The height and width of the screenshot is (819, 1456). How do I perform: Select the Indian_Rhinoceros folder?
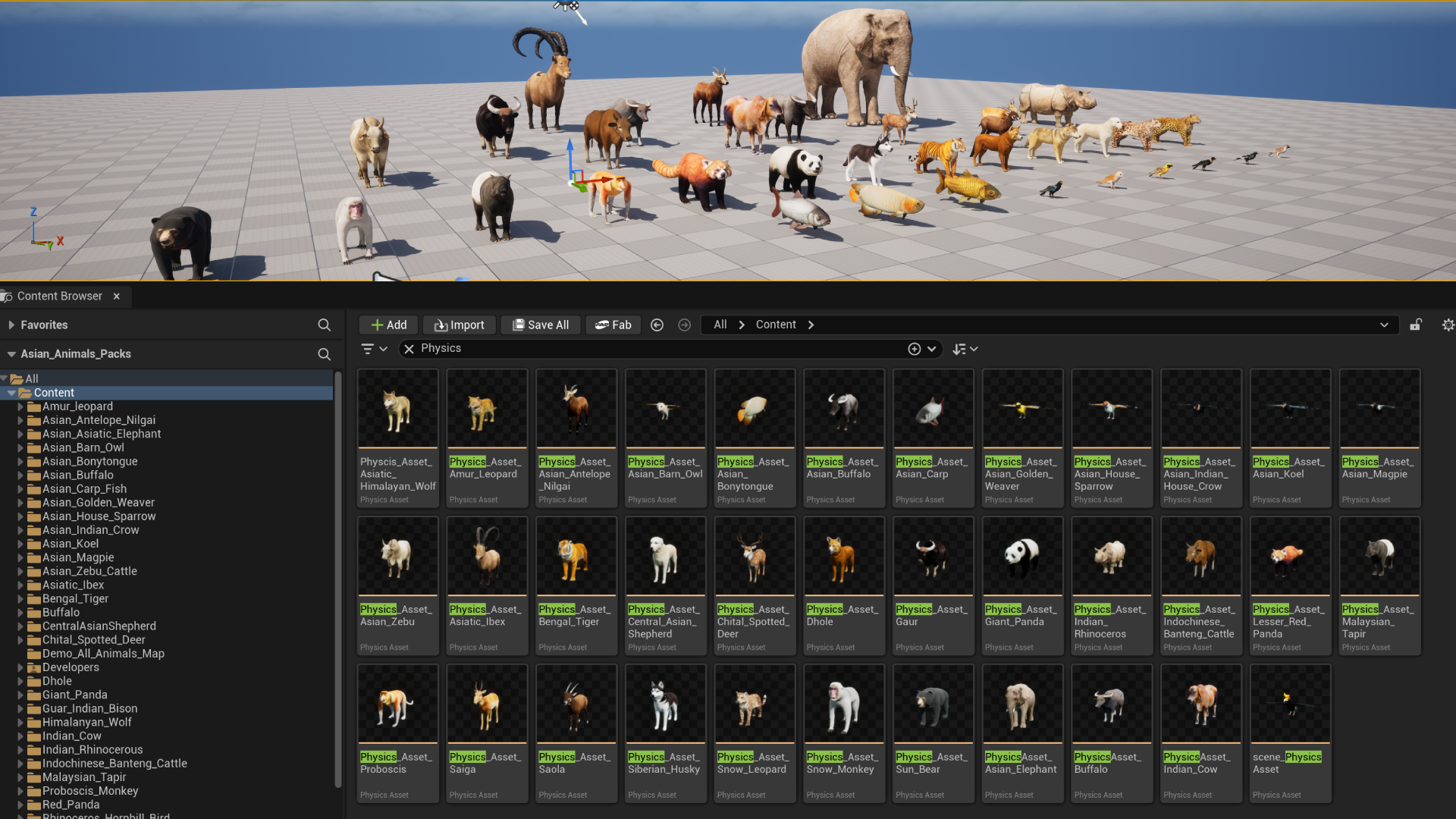[x=92, y=750]
